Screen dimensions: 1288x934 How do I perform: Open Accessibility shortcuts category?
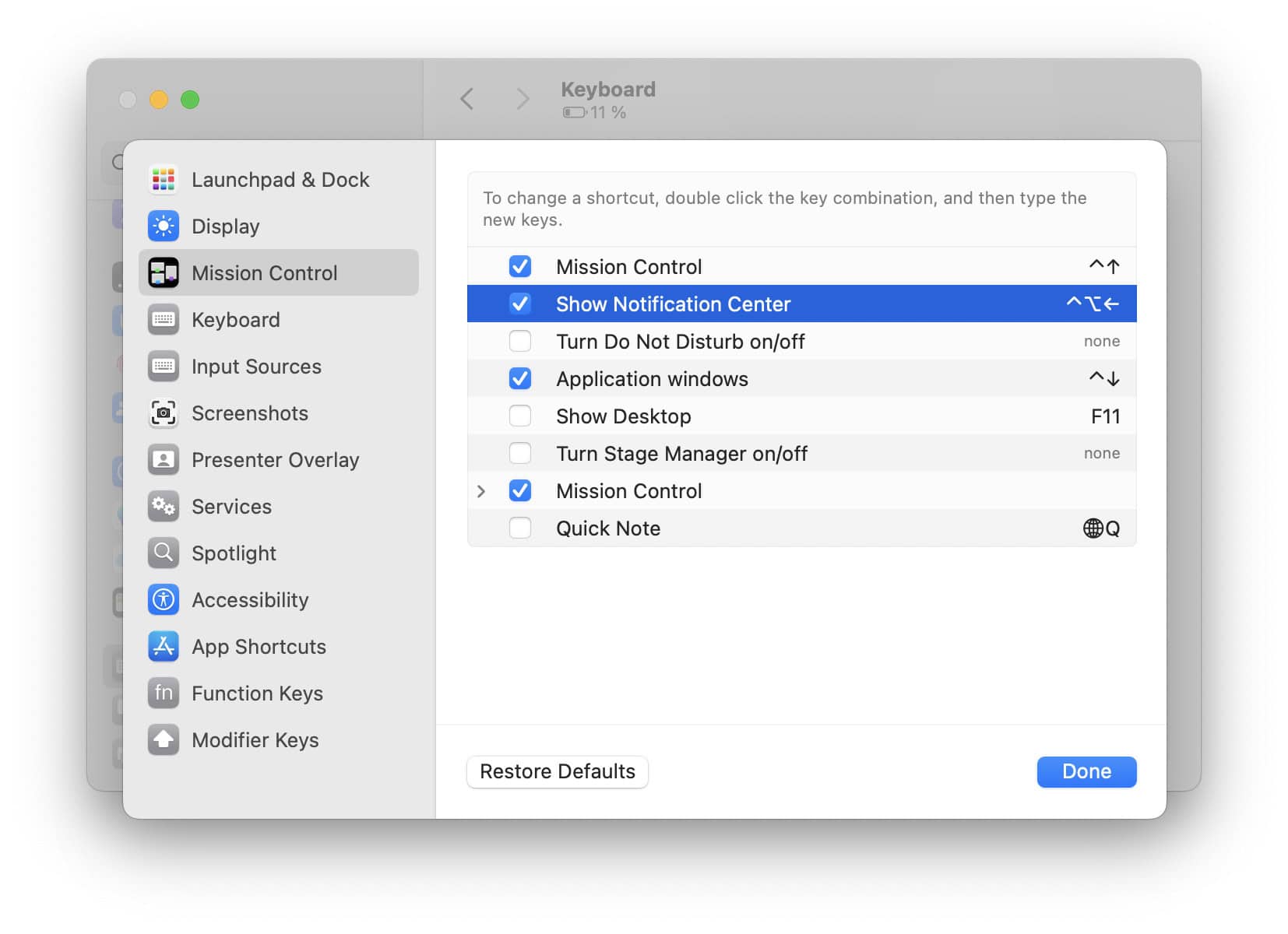279,600
